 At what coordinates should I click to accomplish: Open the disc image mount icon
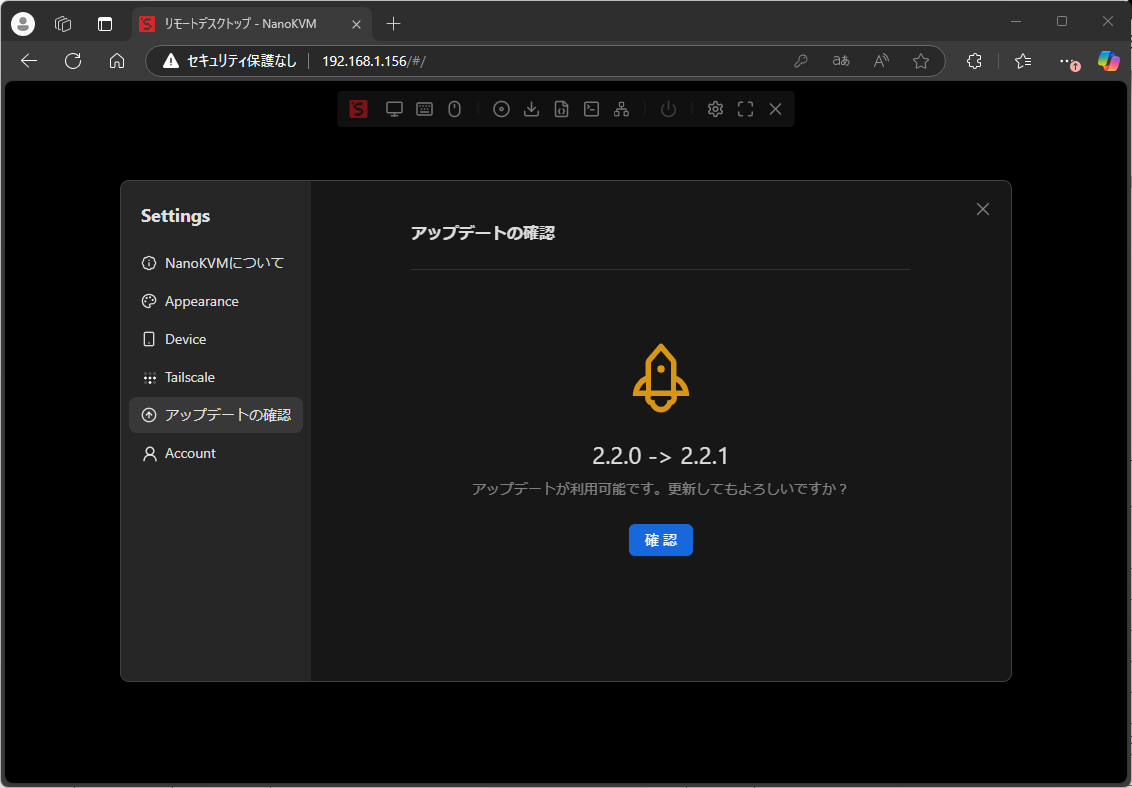[502, 110]
